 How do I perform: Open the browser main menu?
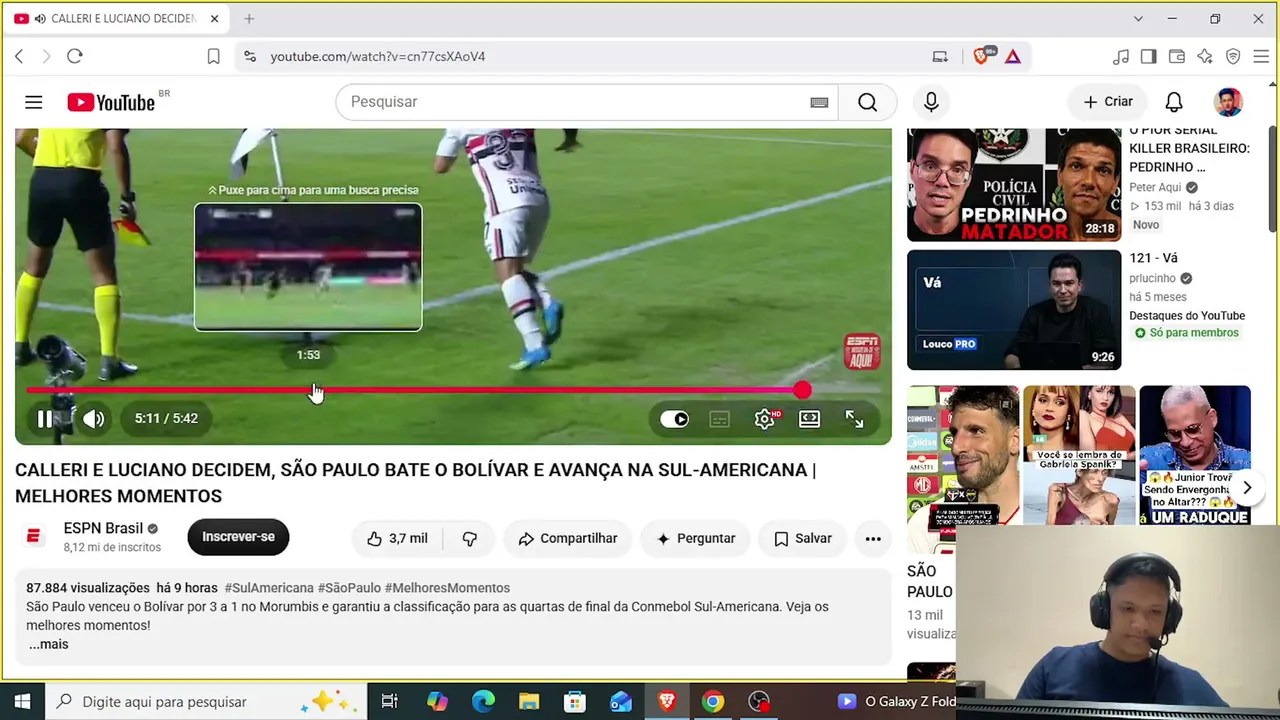click(1260, 57)
